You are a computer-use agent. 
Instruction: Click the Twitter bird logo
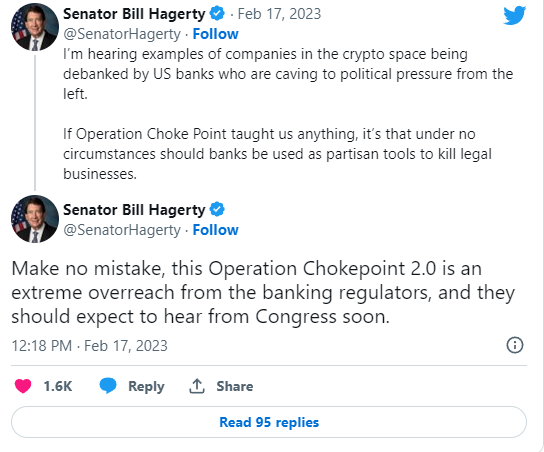515,16
